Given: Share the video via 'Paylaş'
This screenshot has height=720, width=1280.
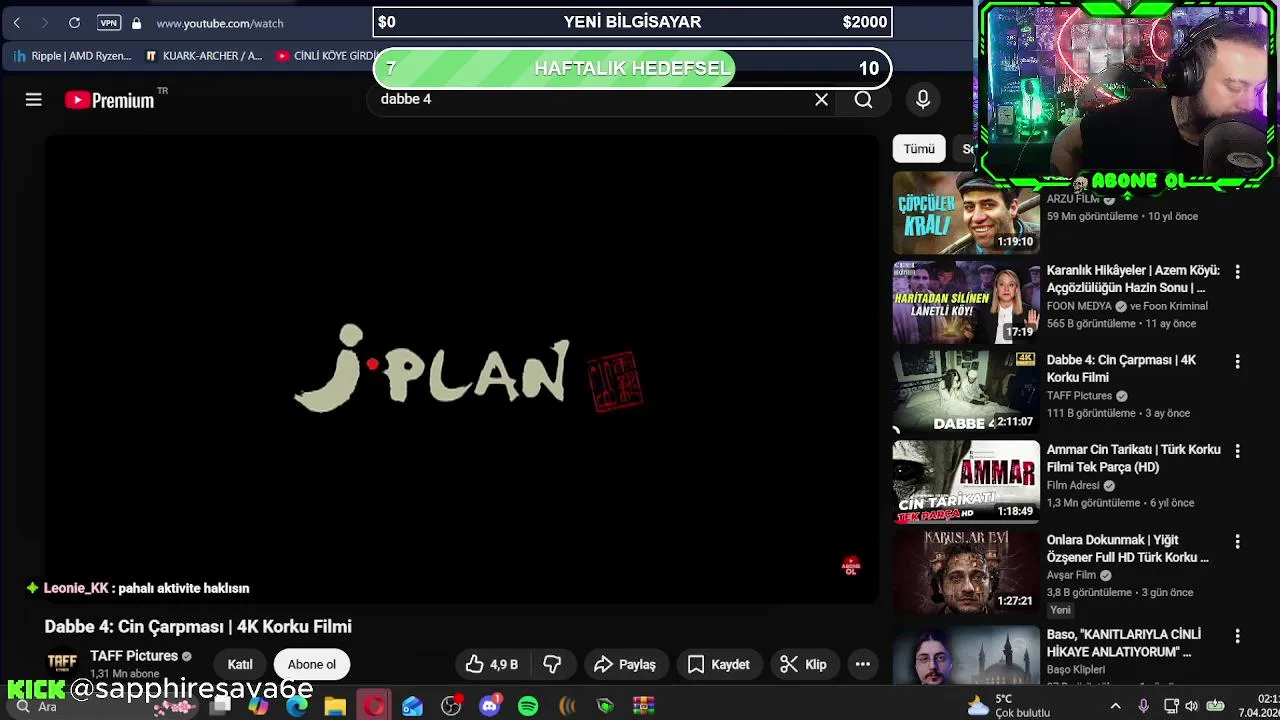Looking at the screenshot, I should 625,664.
